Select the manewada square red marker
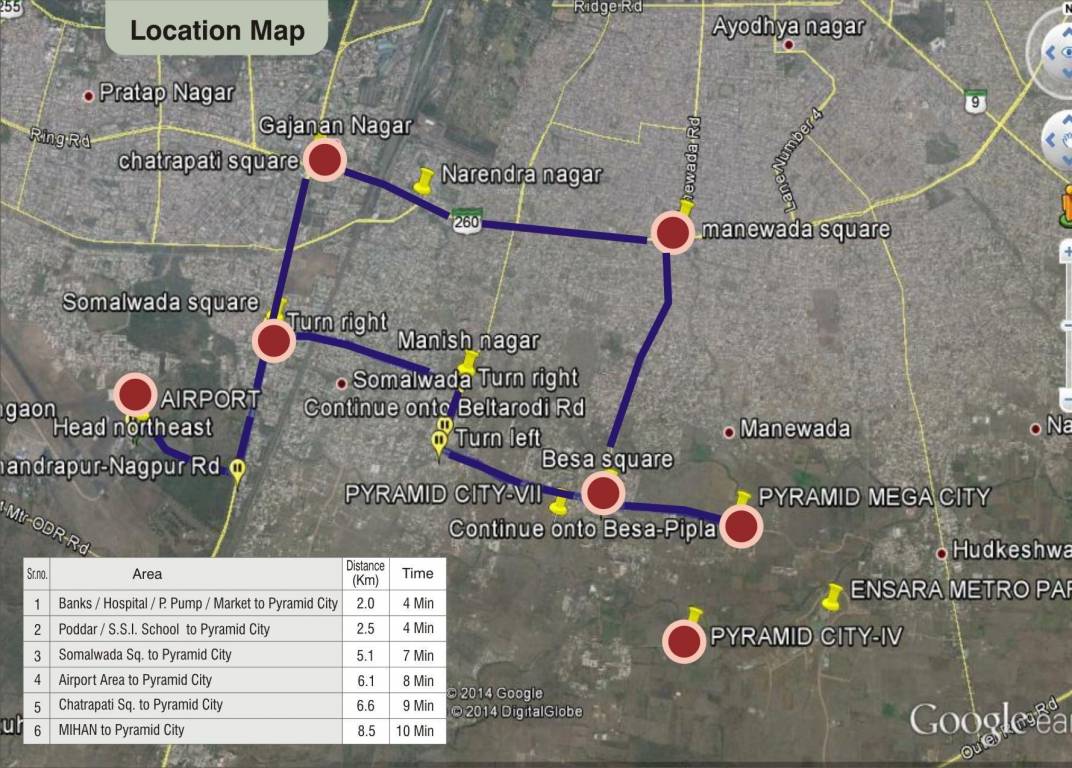Viewport: 1072px width, 768px height. 671,233
